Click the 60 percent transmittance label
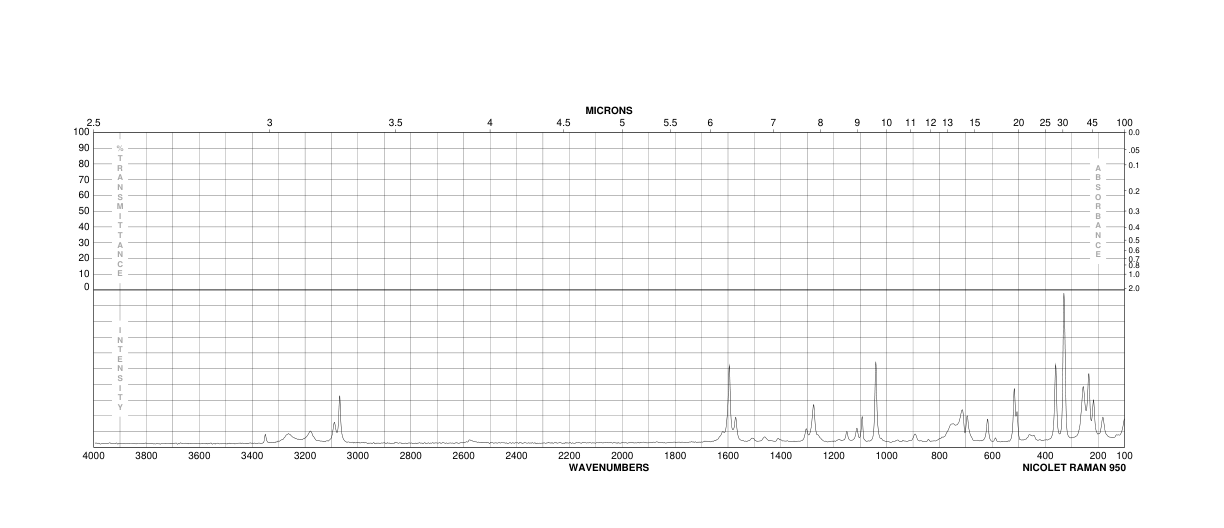1224x528 pixels. 84,195
